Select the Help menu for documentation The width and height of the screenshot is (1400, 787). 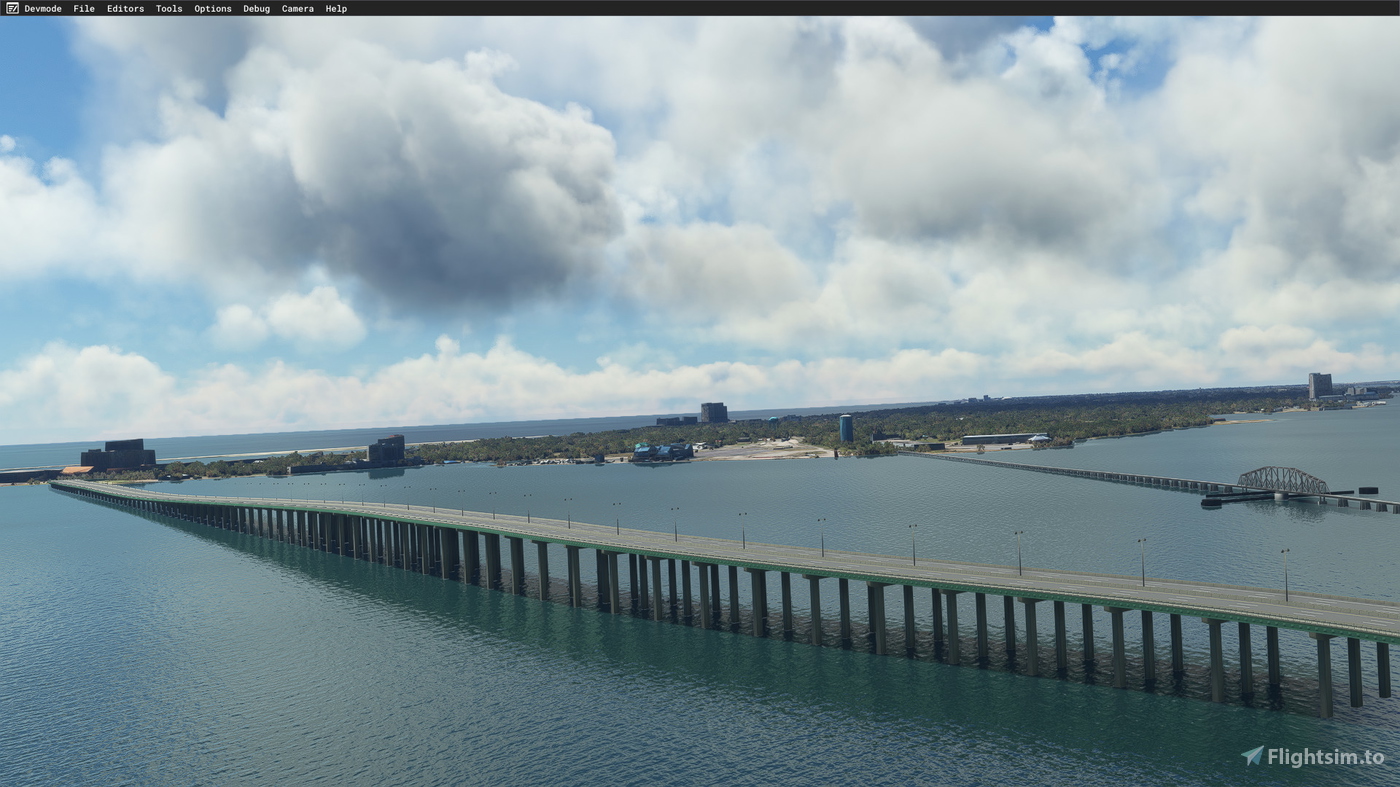click(x=336, y=8)
